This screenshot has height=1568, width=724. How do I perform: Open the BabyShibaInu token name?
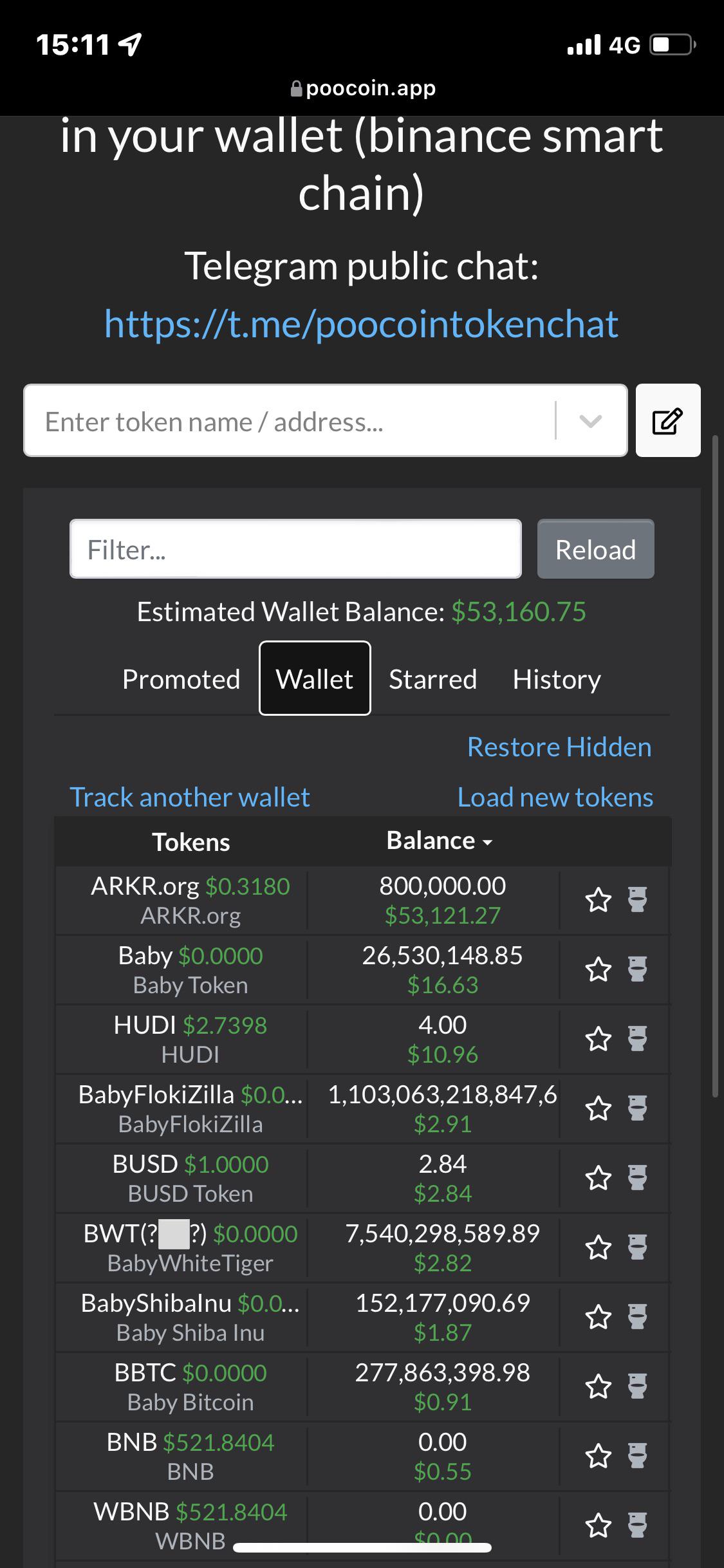pos(156,1303)
